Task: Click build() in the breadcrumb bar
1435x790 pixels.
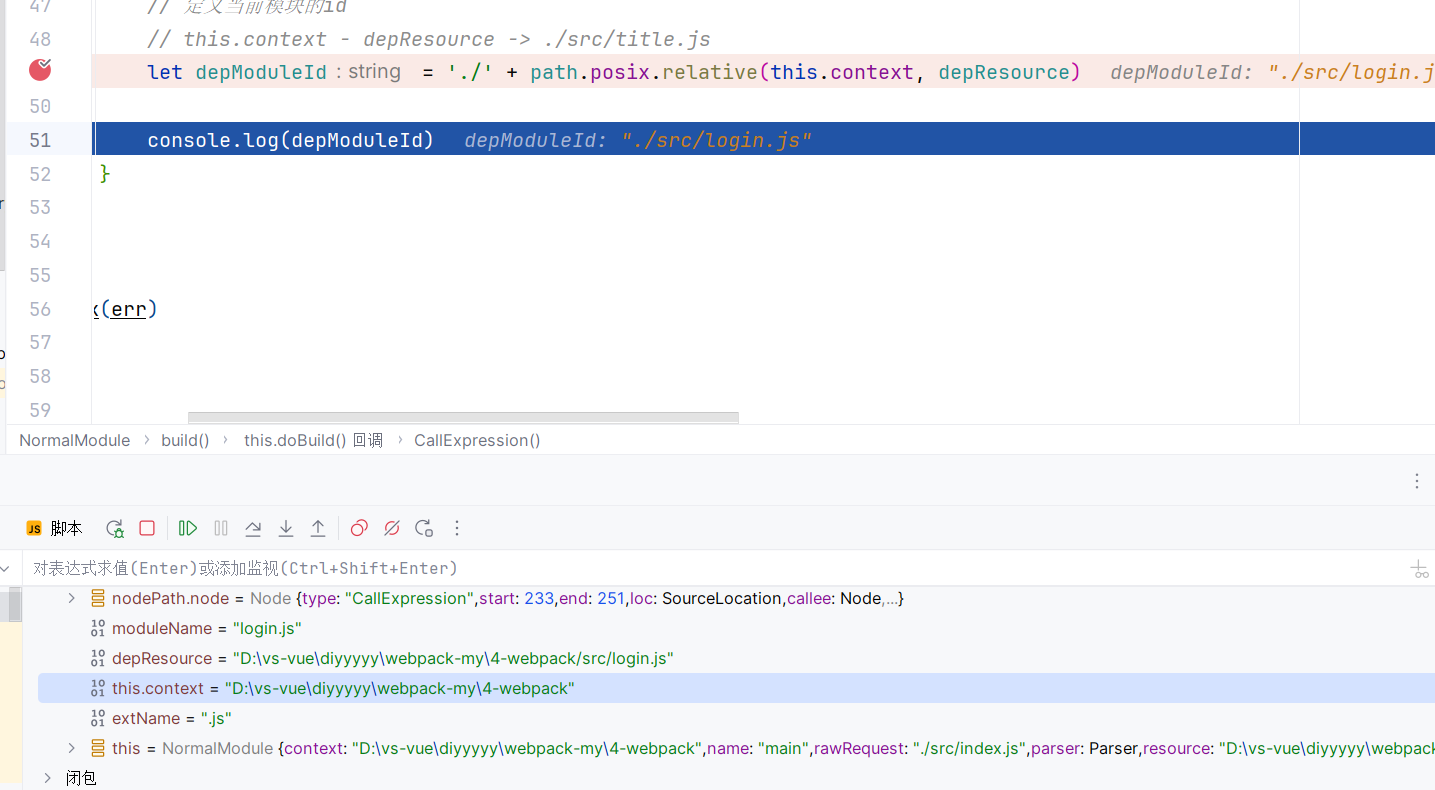Action: point(185,440)
